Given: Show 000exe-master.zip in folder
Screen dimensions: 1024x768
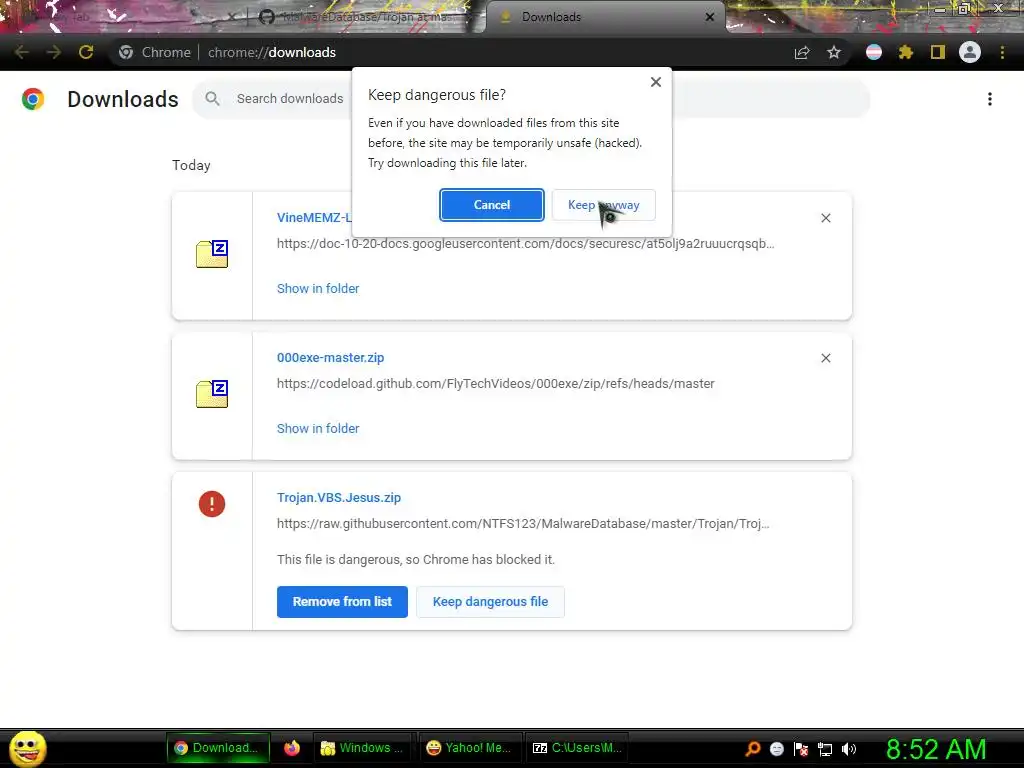Looking at the screenshot, I should pyautogui.click(x=318, y=429).
